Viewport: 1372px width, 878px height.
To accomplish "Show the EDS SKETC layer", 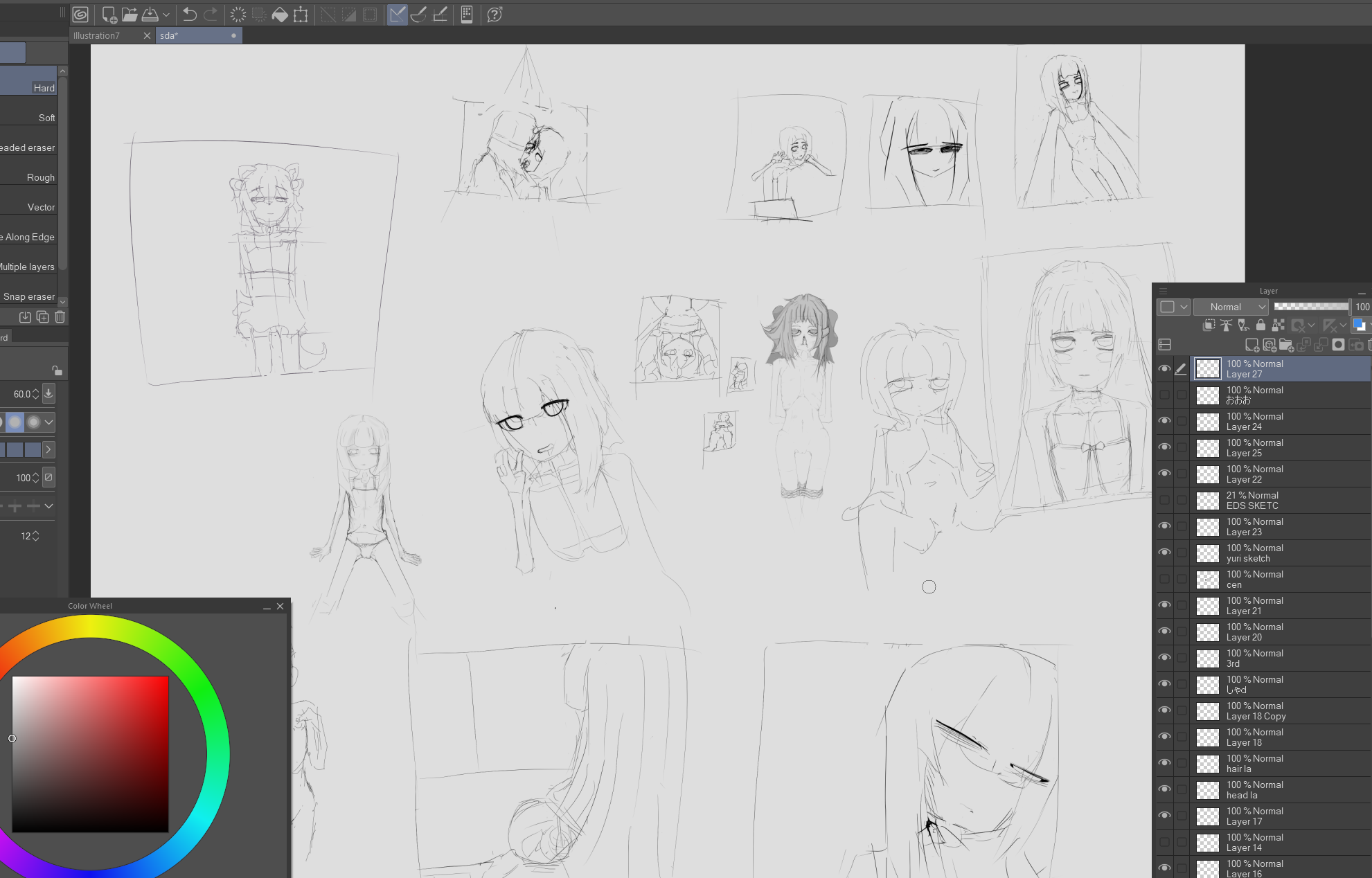I will tap(1164, 500).
